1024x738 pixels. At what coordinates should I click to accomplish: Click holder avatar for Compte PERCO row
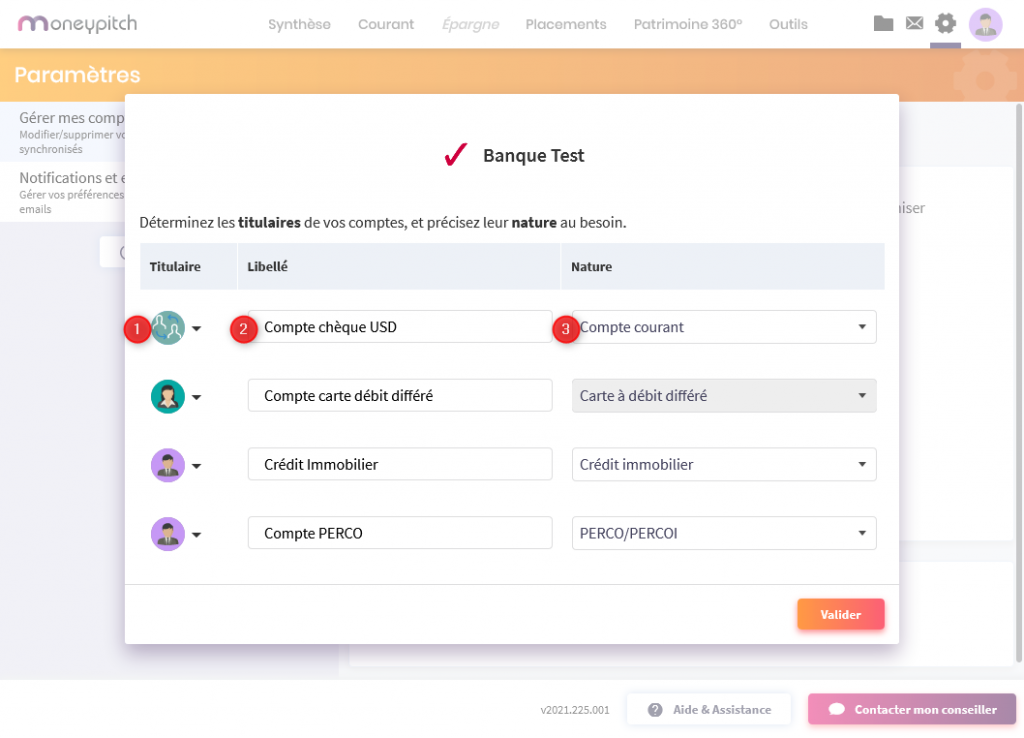point(168,534)
